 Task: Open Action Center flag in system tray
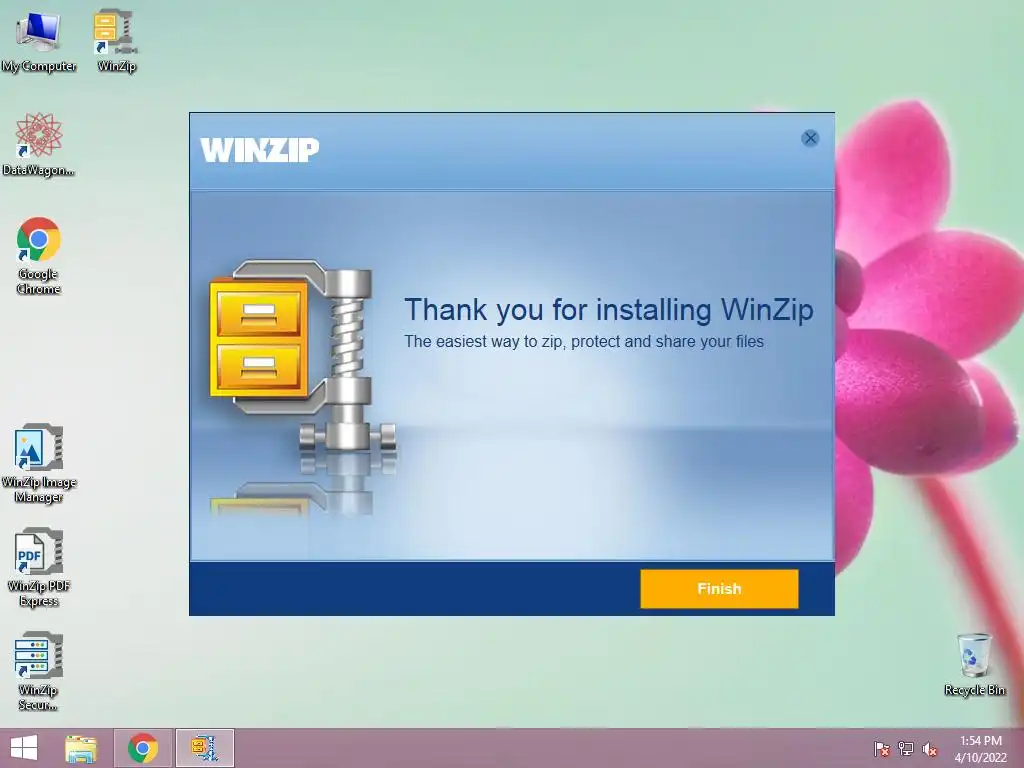[881, 749]
